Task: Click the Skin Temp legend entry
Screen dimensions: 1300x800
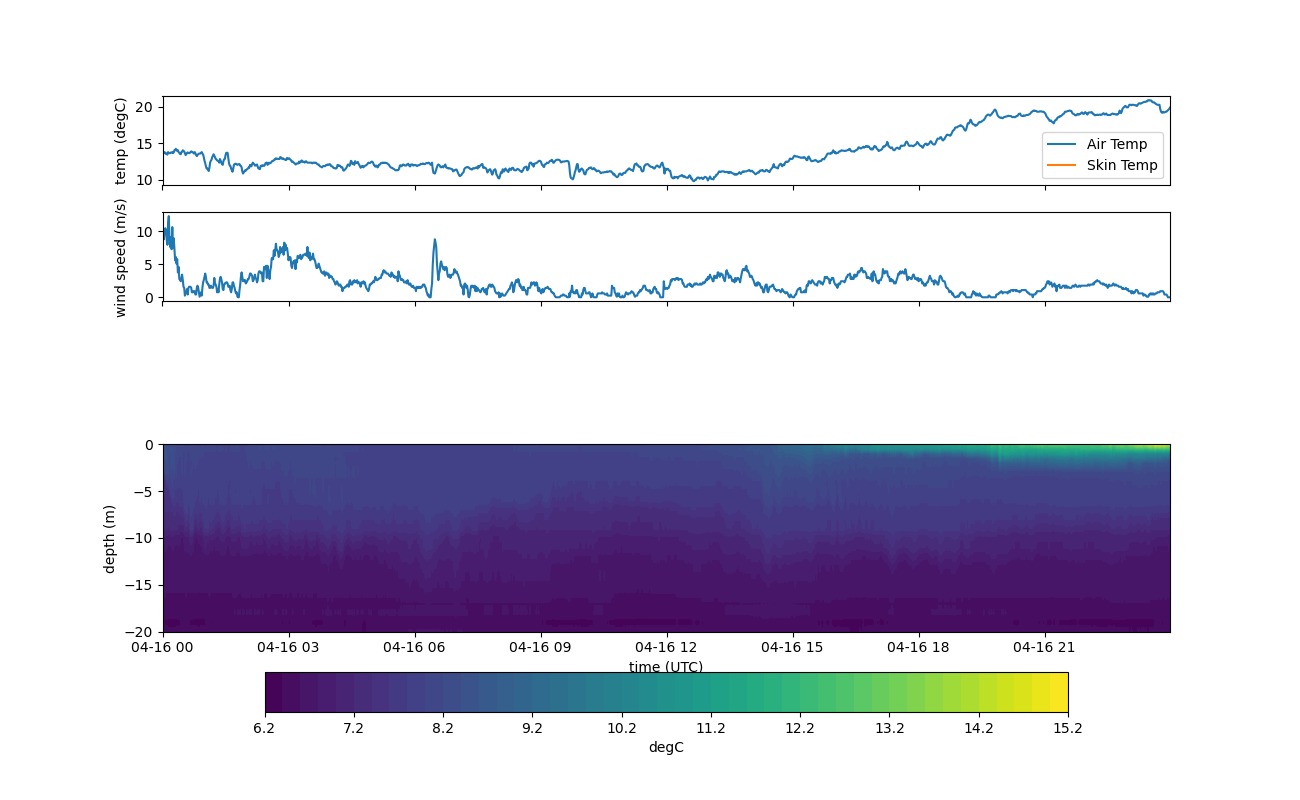Action: pyautogui.click(x=1121, y=166)
